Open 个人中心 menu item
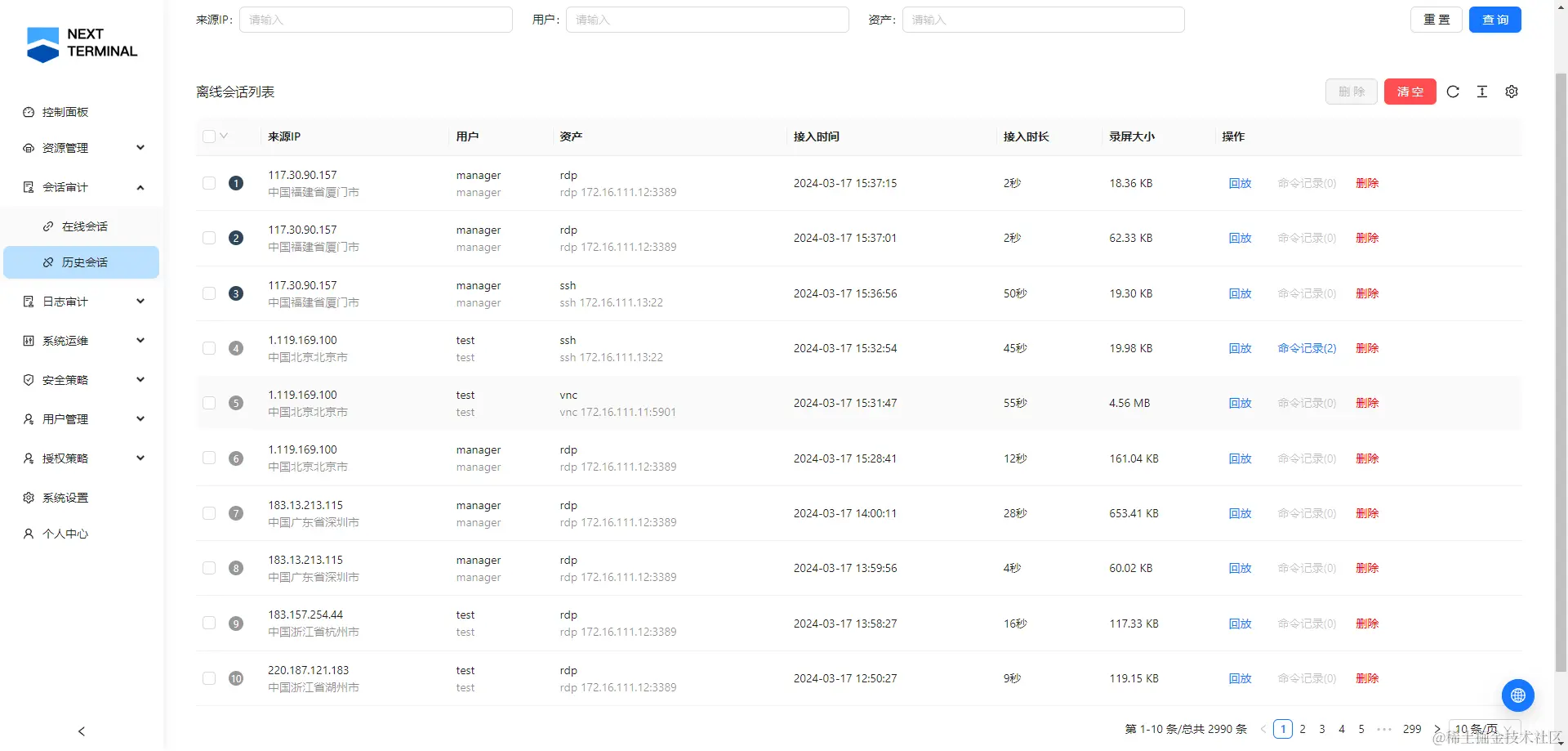This screenshot has height=751, width=1568. [x=81, y=534]
